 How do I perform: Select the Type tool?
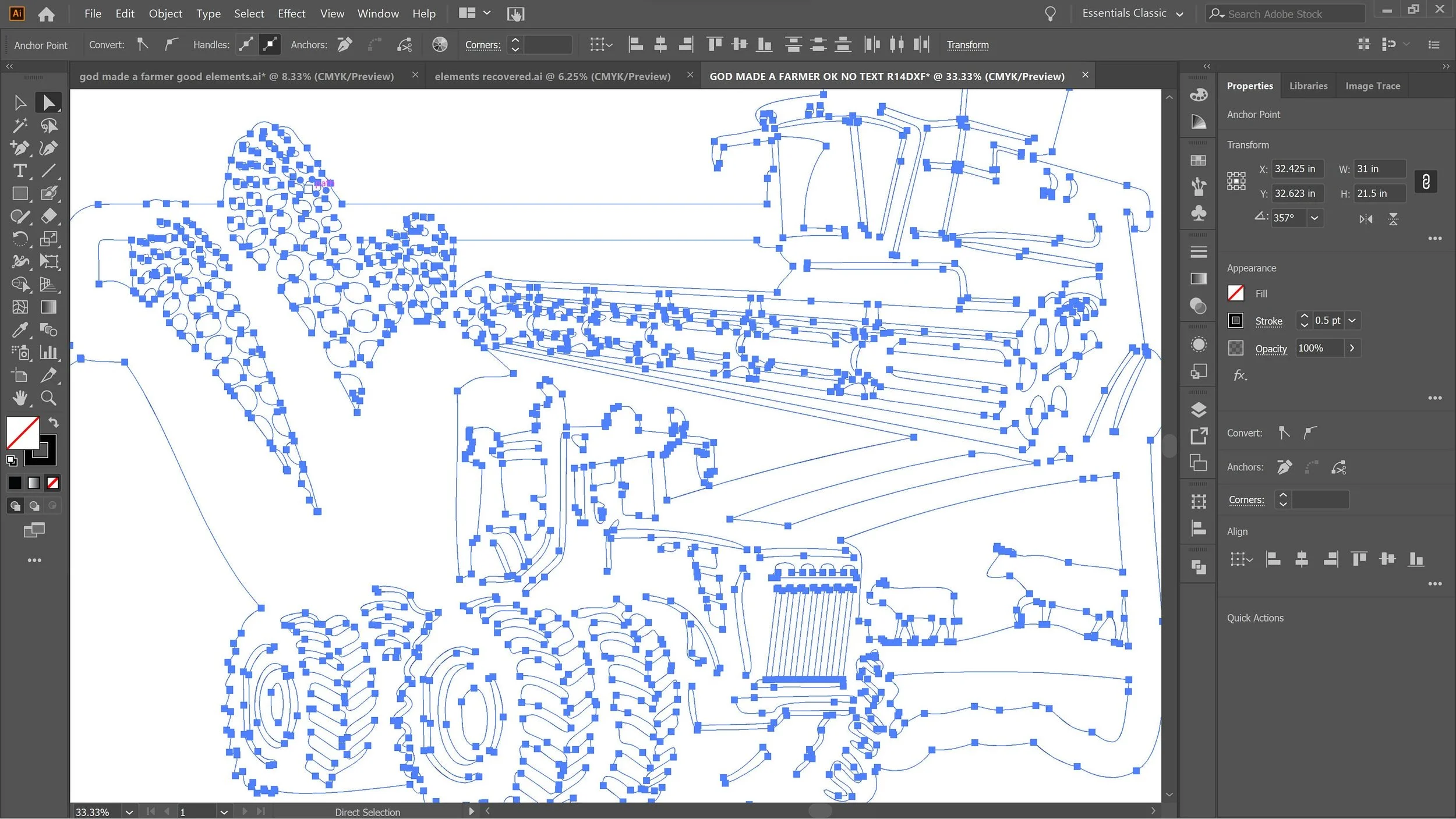click(20, 171)
